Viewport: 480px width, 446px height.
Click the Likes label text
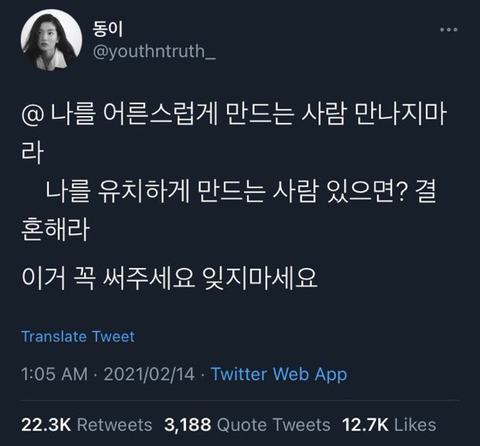415,425
